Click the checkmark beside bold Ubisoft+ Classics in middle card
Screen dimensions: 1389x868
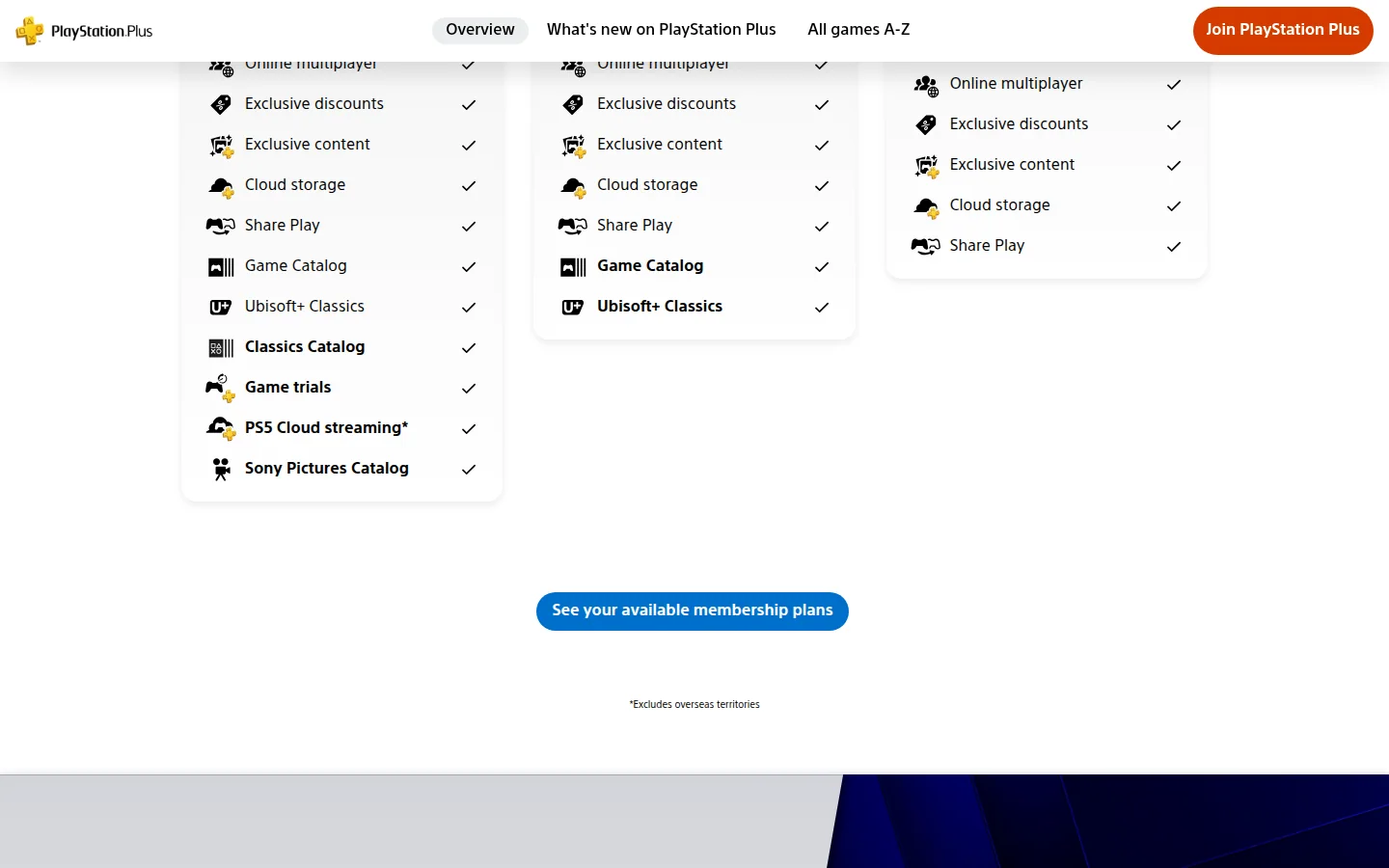tap(822, 308)
